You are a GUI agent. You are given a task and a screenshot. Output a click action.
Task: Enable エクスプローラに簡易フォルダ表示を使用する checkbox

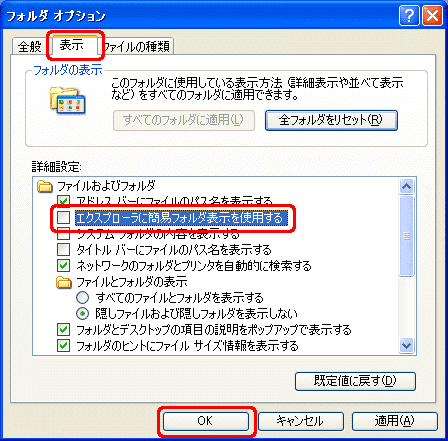coord(63,218)
